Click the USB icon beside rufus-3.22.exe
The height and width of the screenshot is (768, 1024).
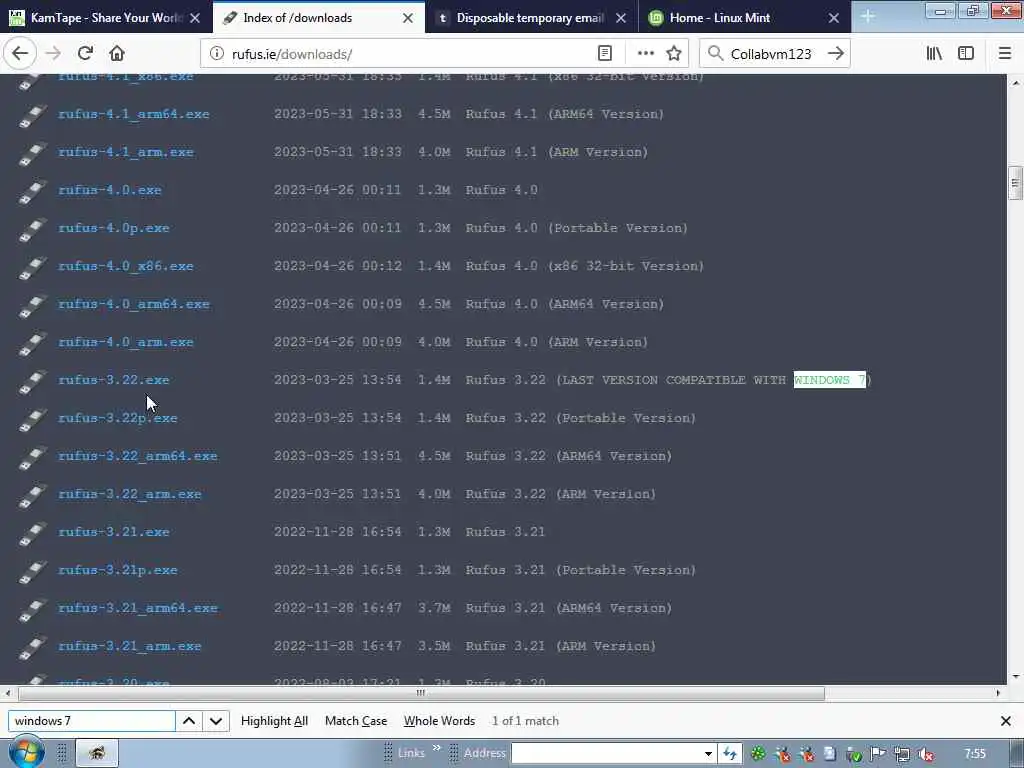(31, 381)
